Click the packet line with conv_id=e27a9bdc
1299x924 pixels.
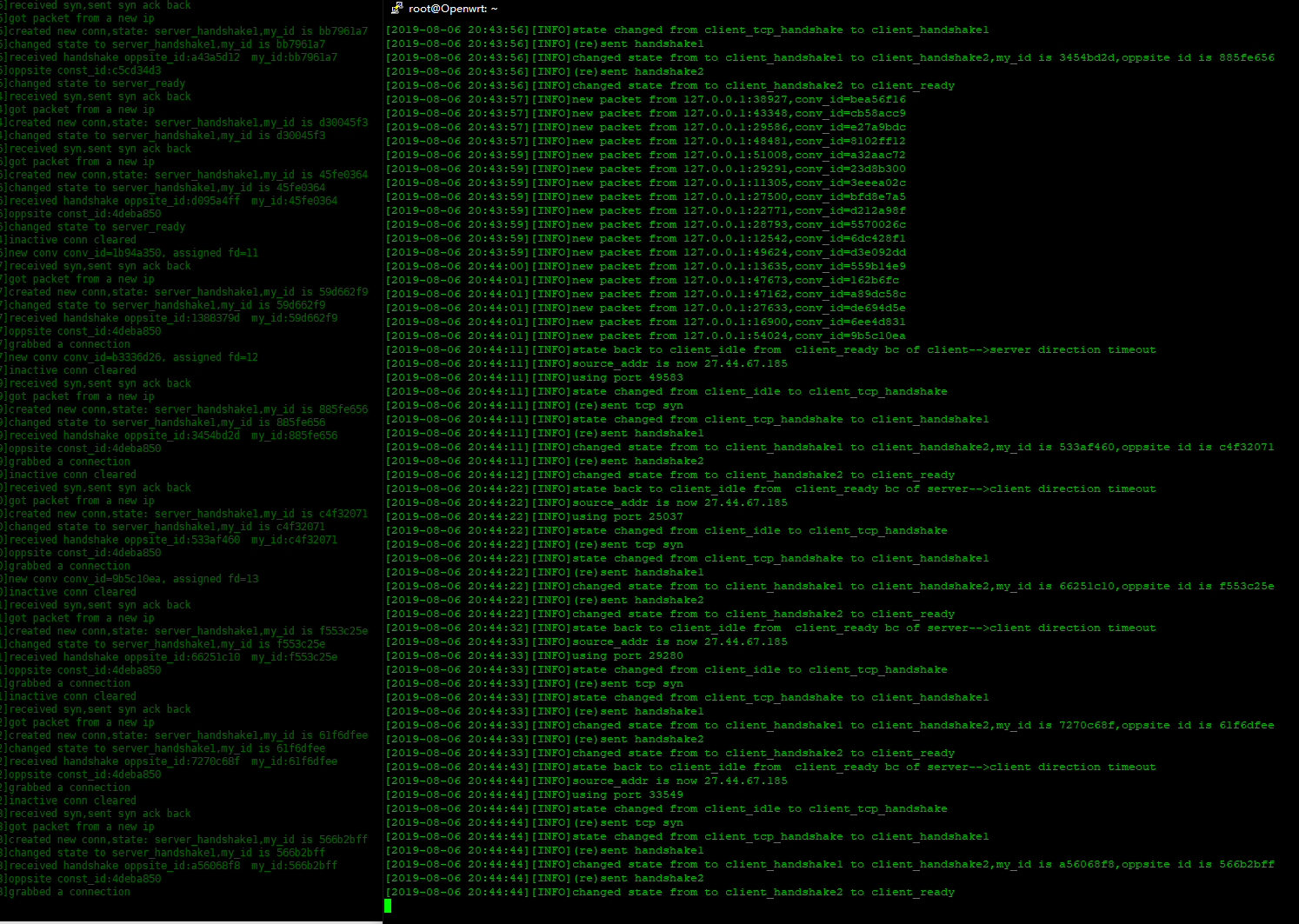click(x=645, y=127)
